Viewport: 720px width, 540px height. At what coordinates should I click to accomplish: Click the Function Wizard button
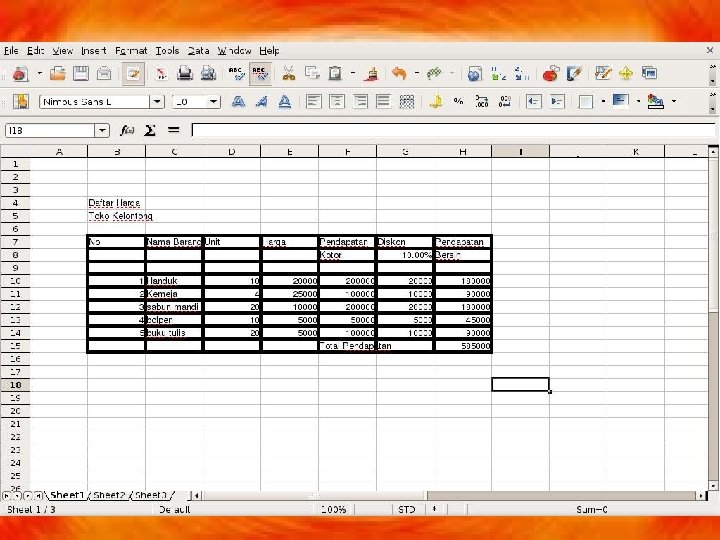pyautogui.click(x=127, y=130)
